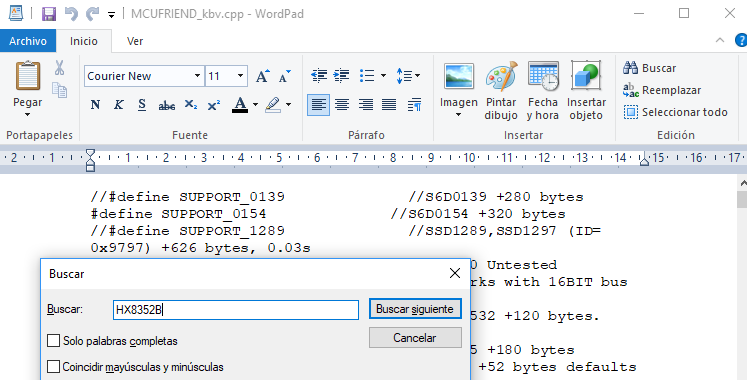Click the Pegar clipboard icon
The image size is (747, 380).
[x=28, y=76]
